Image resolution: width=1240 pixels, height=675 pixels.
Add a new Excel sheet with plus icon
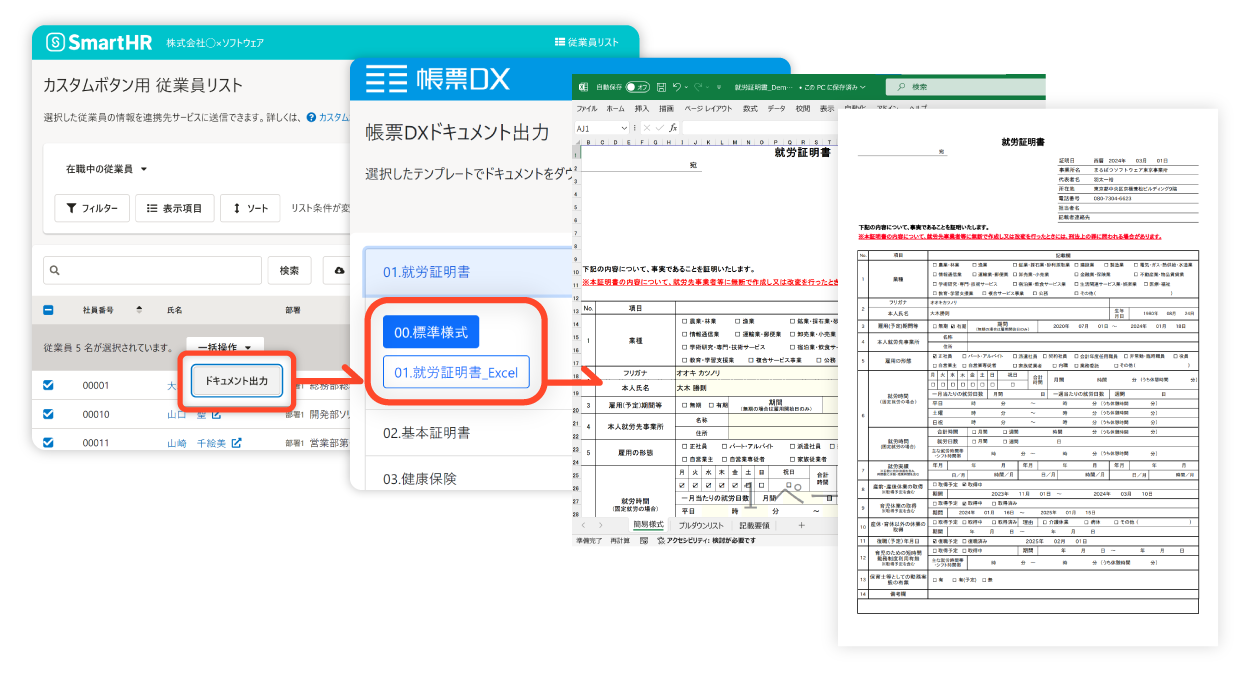(800, 525)
